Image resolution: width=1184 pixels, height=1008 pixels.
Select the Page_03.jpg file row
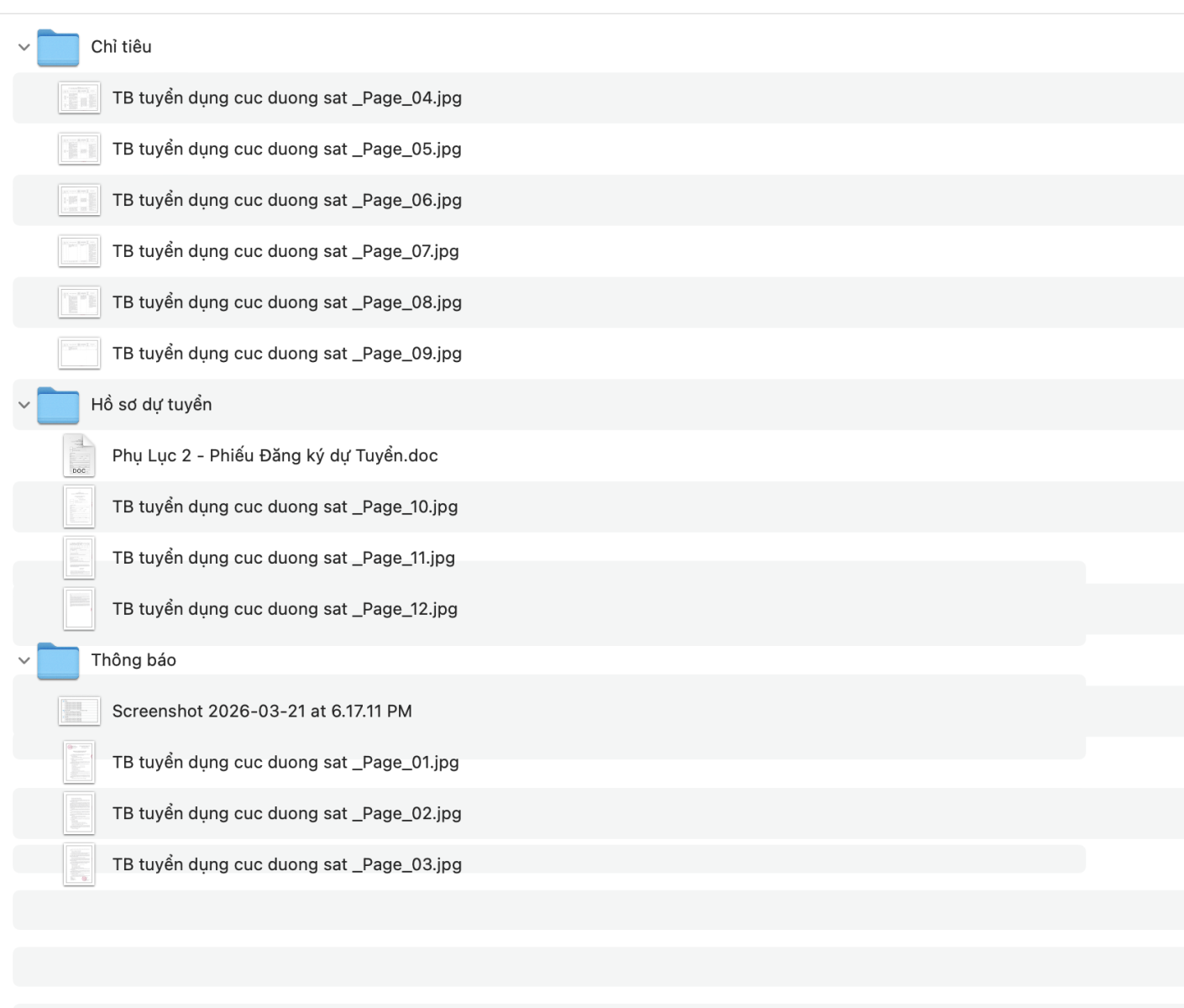286,864
